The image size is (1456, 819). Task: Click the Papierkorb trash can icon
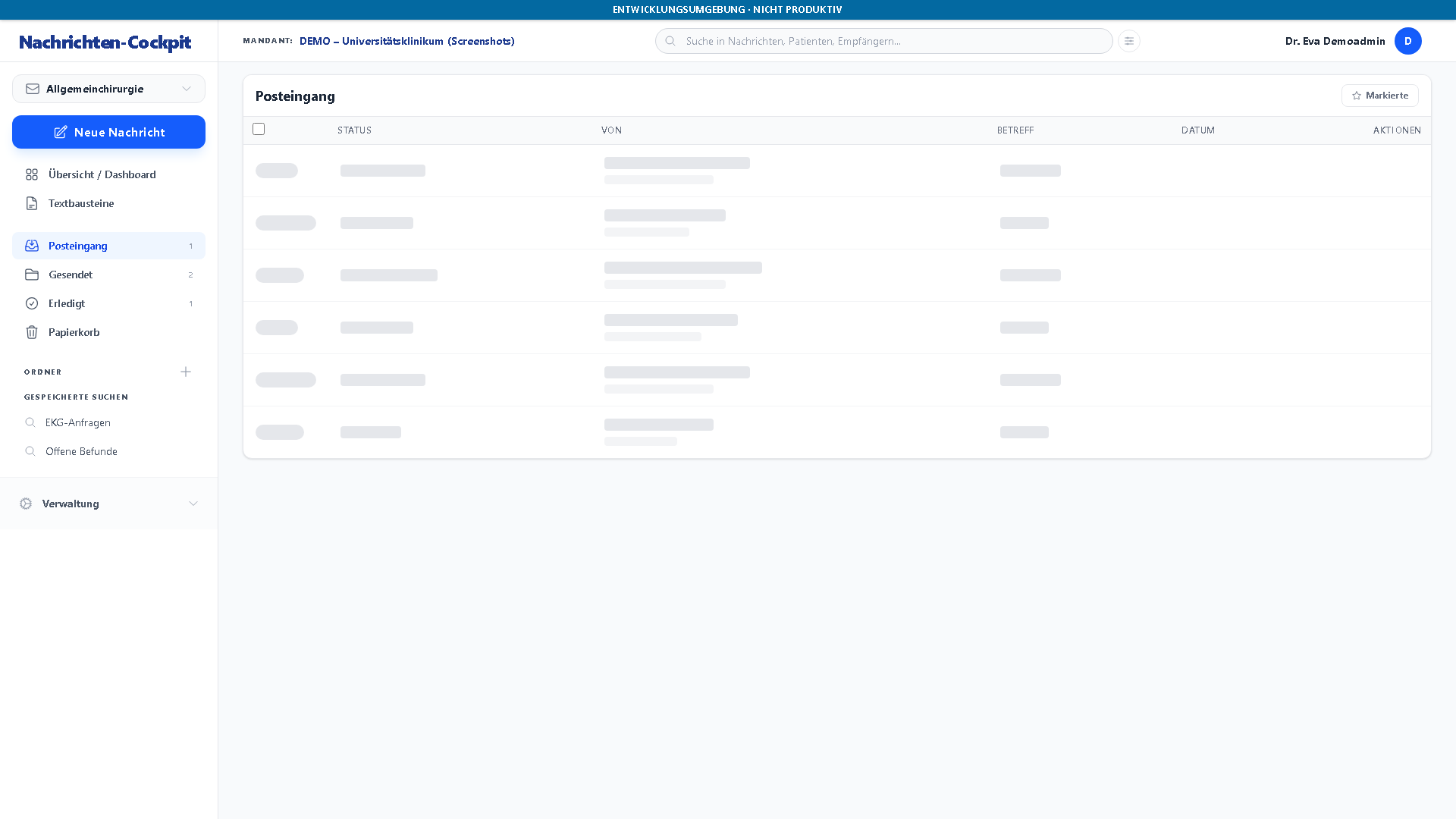pos(32,332)
